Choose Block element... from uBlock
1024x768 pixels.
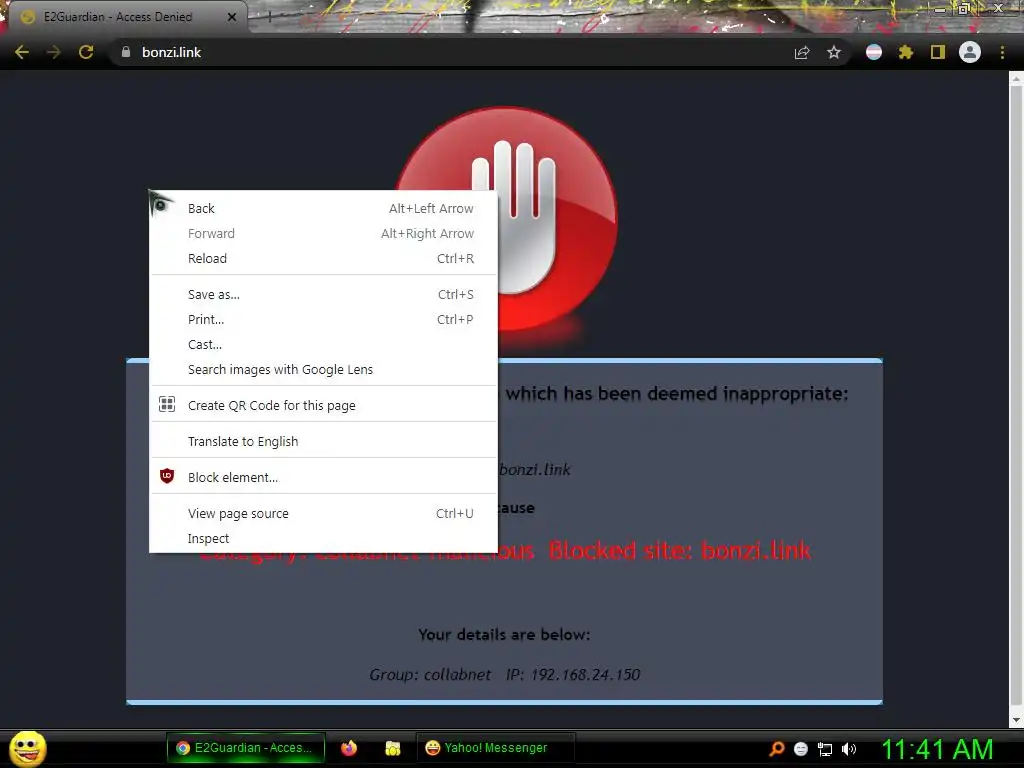pos(323,477)
